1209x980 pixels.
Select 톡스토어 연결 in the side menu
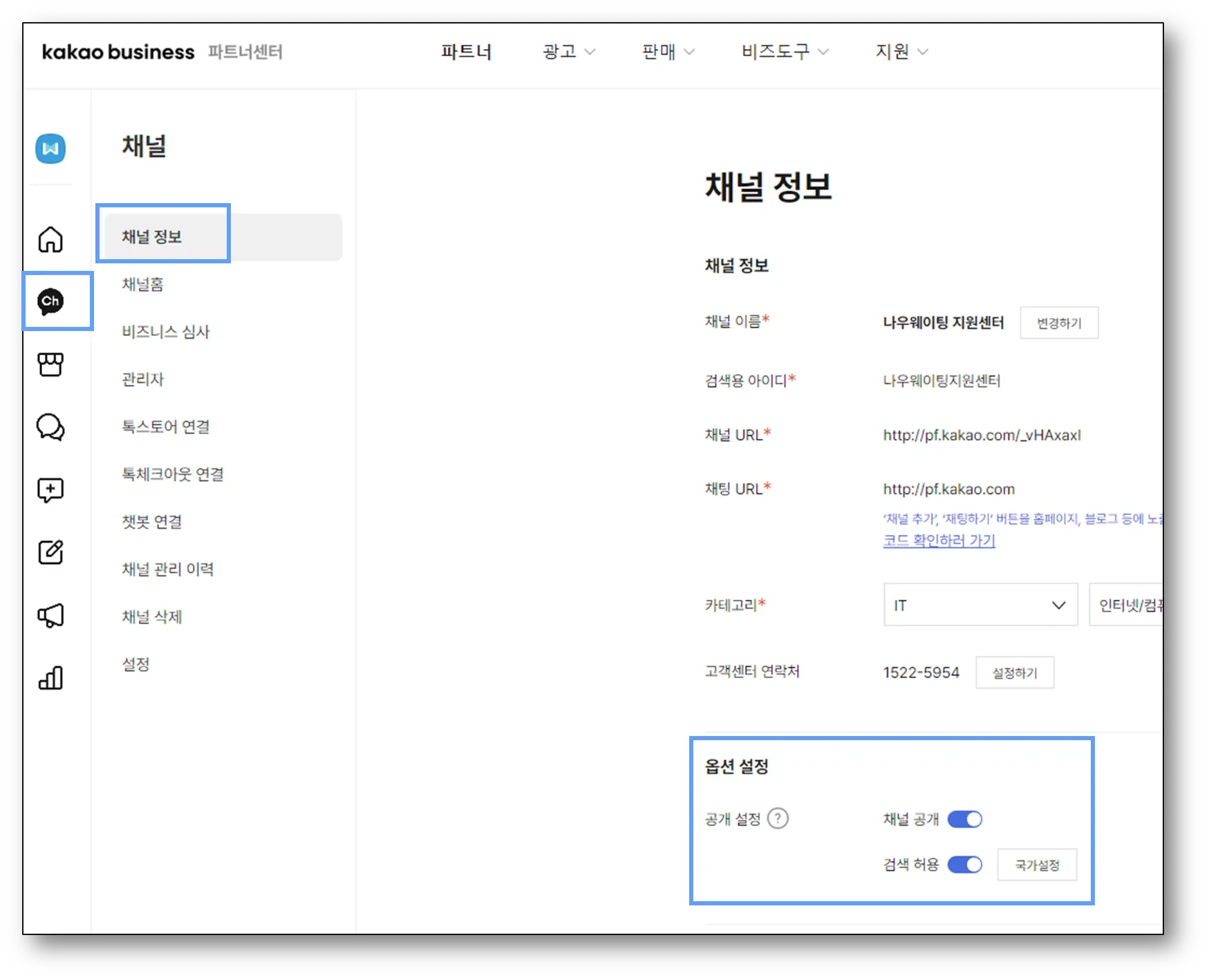pos(165,427)
